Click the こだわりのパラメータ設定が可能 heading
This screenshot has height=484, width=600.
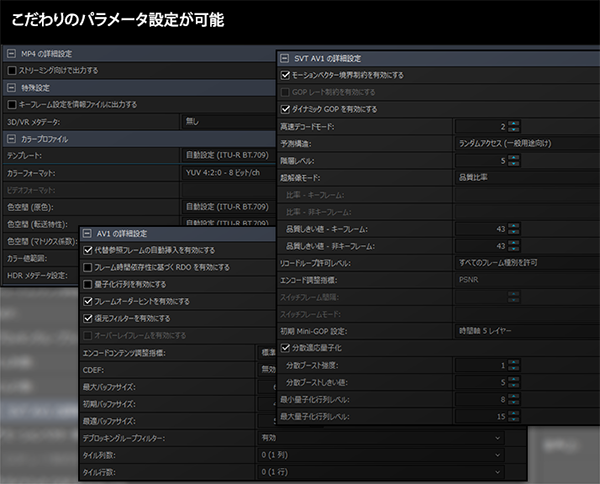[x=117, y=20]
